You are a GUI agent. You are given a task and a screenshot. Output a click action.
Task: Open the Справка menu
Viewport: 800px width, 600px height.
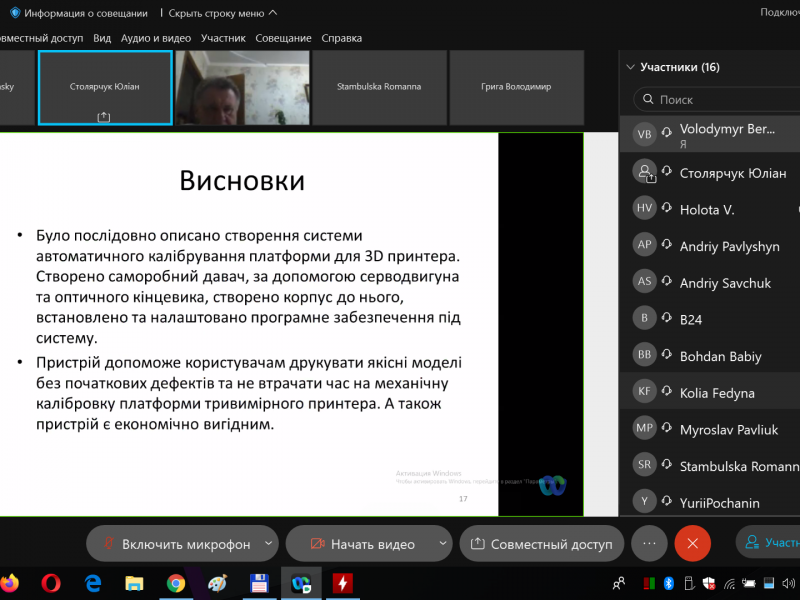[341, 38]
